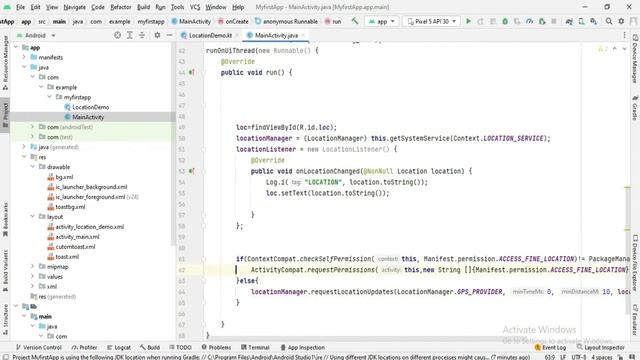Screen dimensions: 640x360
Task: Click the Profiler tool window button
Action: pyautogui.click(x=84, y=347)
